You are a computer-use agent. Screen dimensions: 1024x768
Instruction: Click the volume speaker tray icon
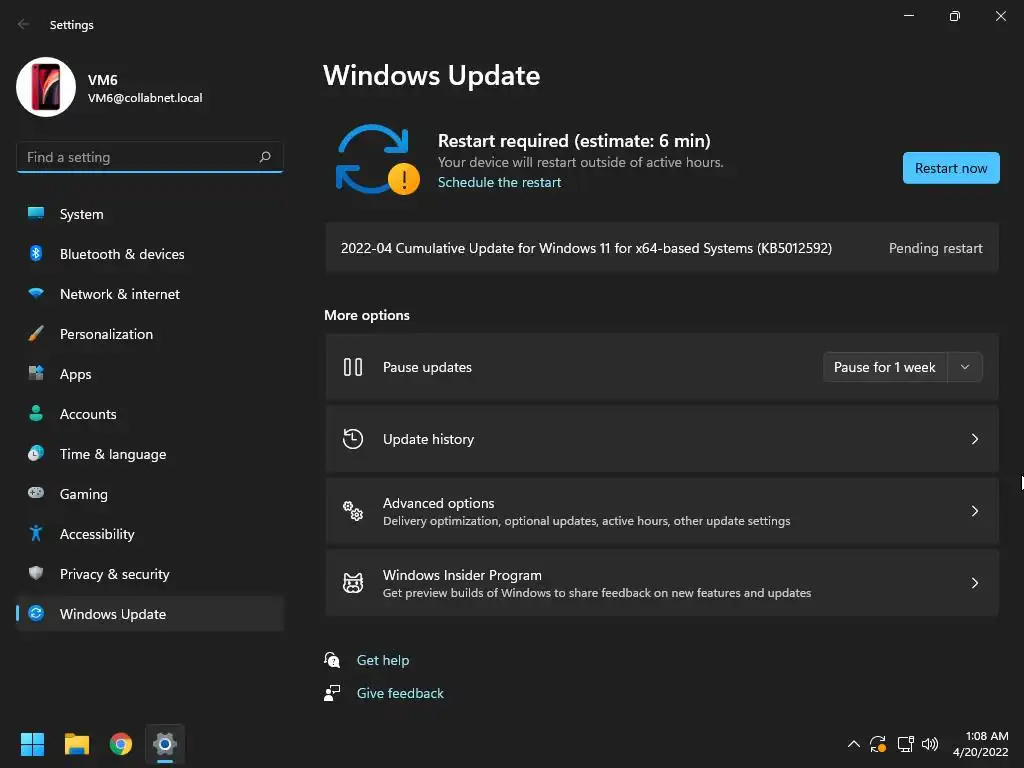tap(929, 744)
